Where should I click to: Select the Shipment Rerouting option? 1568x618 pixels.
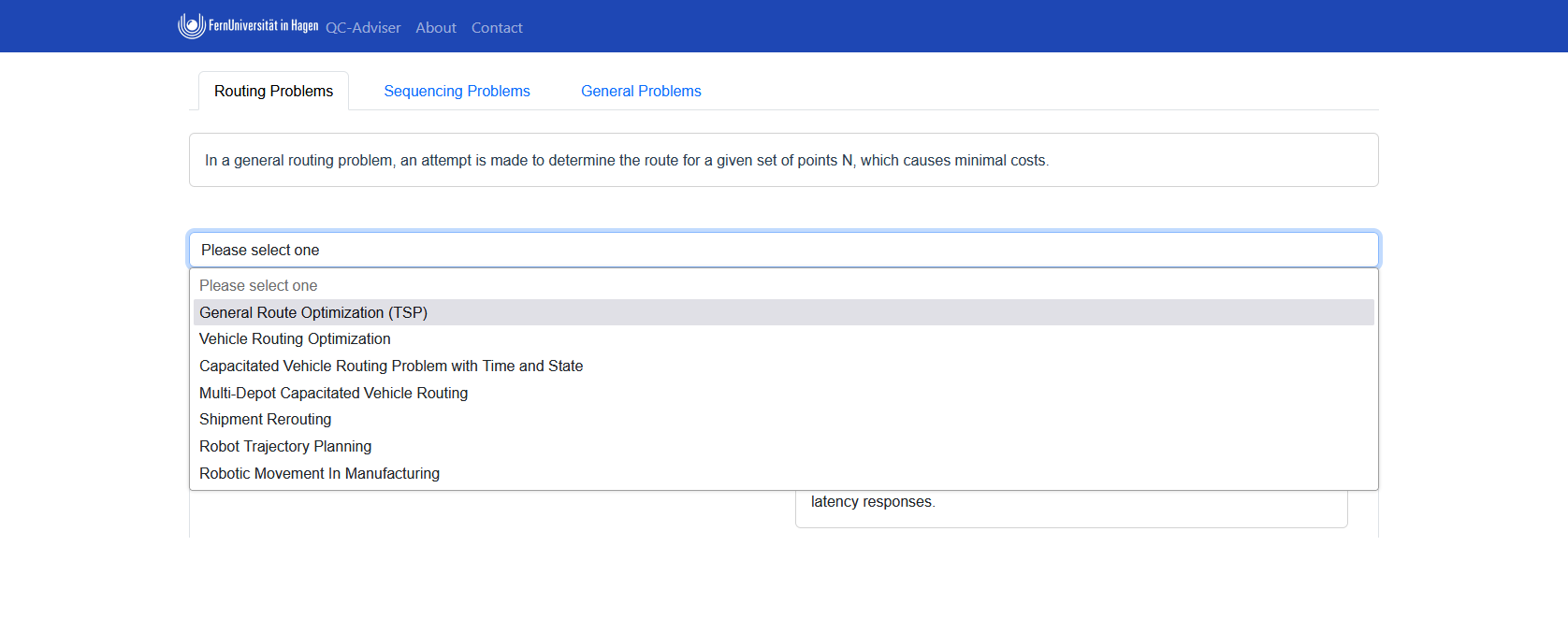pyautogui.click(x=265, y=420)
